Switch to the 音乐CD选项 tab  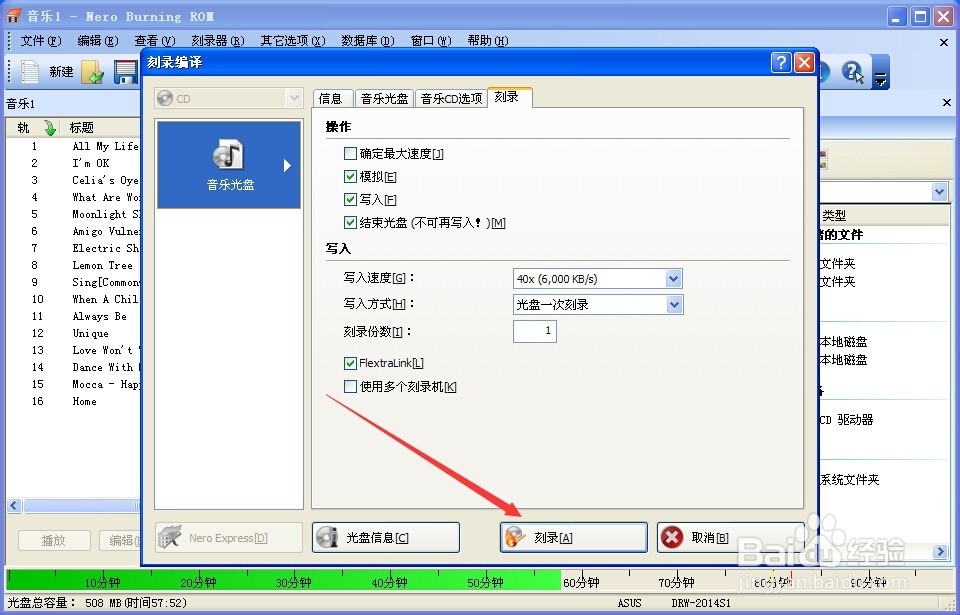tap(451, 99)
